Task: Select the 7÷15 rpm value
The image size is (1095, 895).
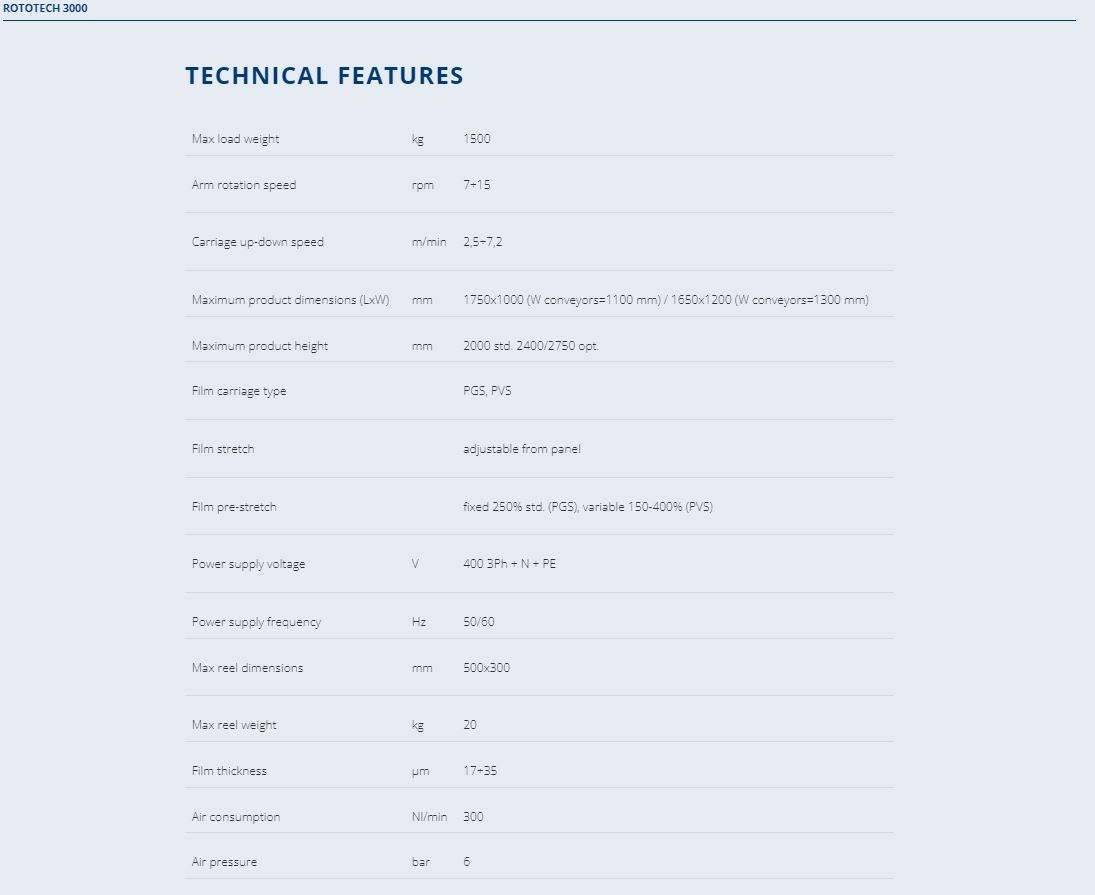Action: tap(477, 184)
